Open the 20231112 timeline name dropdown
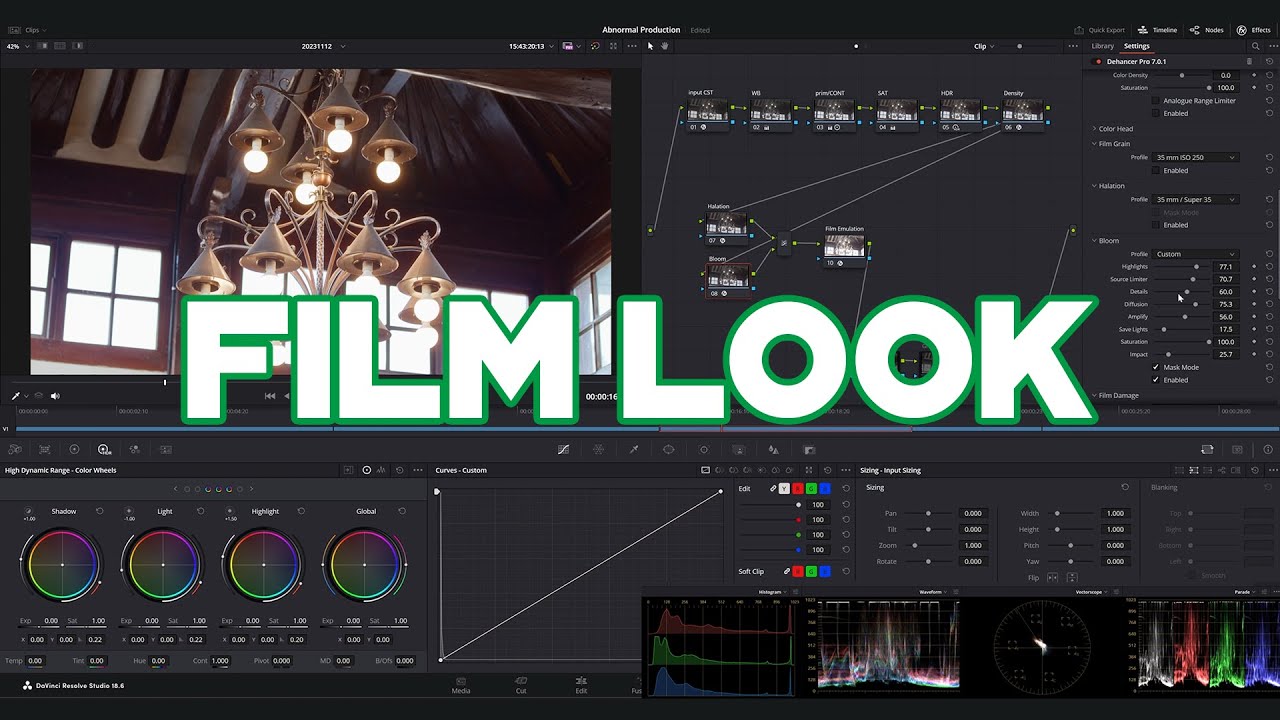Image resolution: width=1280 pixels, height=720 pixels. (x=324, y=46)
